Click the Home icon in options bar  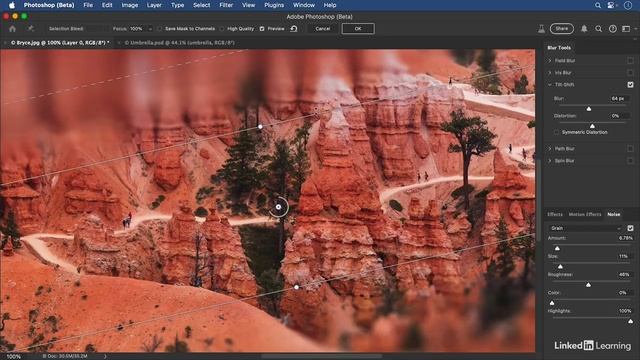pos(12,29)
